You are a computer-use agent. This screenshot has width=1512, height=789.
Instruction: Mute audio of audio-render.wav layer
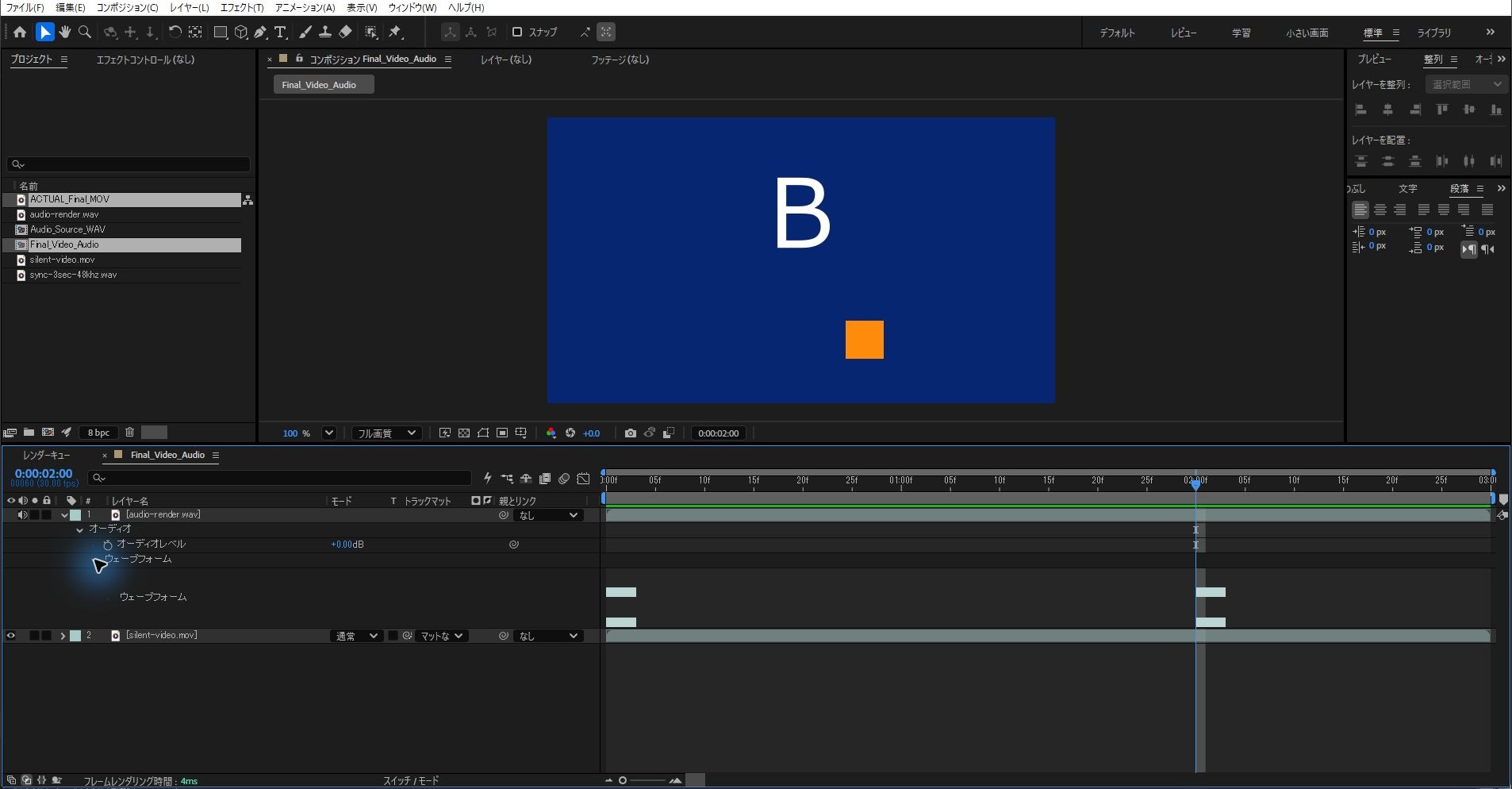[x=23, y=515]
